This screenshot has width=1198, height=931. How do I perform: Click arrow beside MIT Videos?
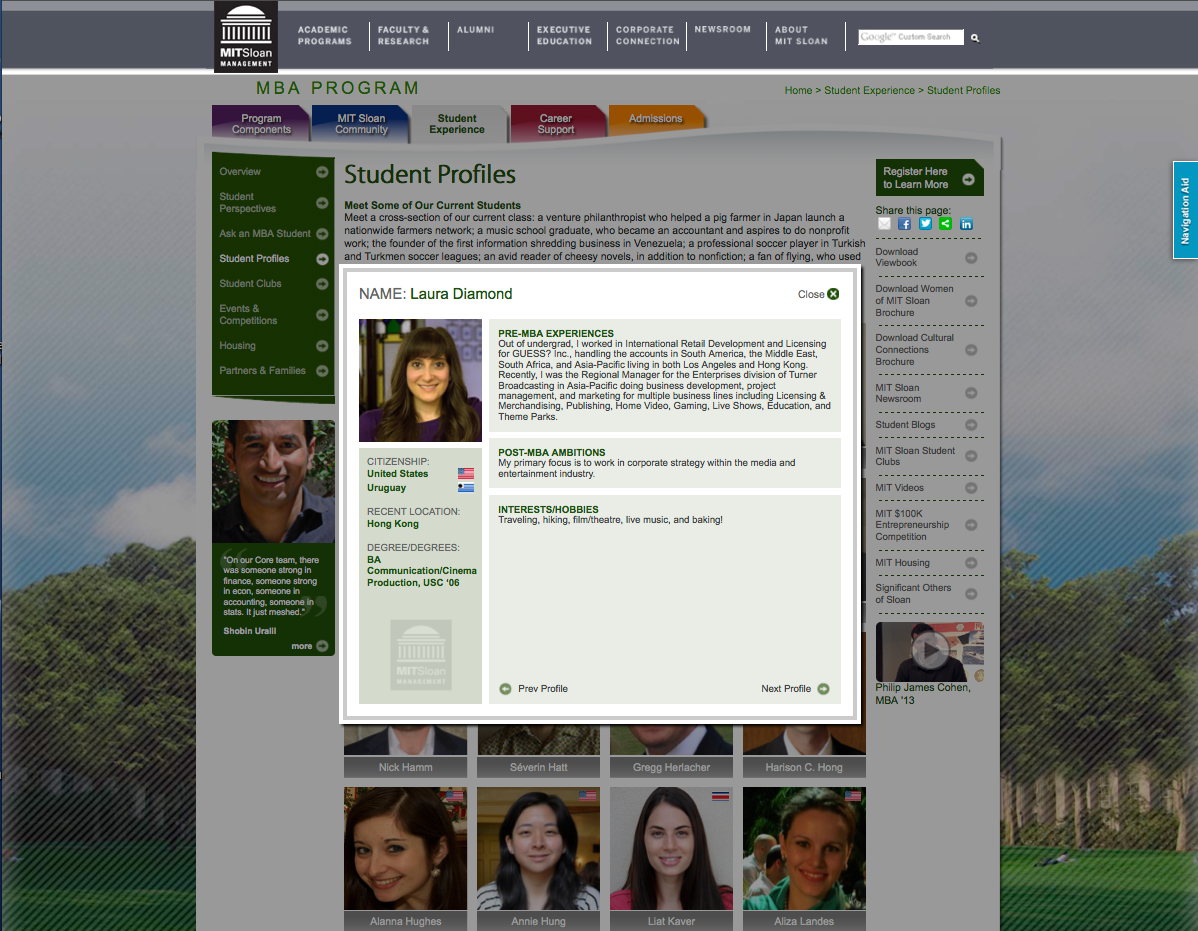pos(971,487)
